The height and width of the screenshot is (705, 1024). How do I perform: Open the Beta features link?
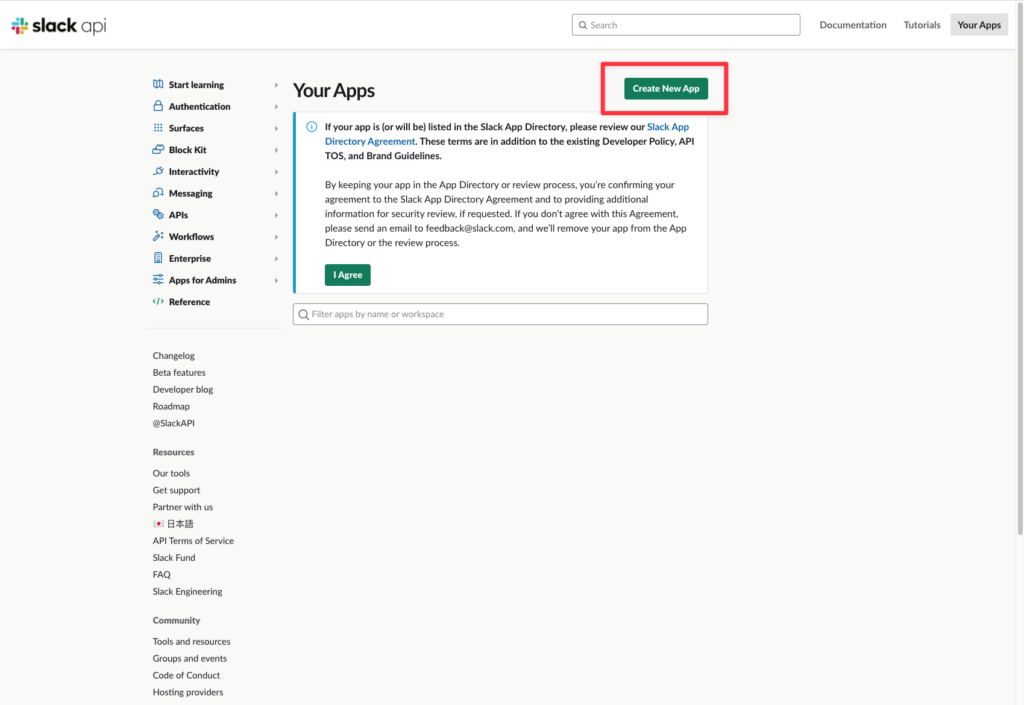179,373
